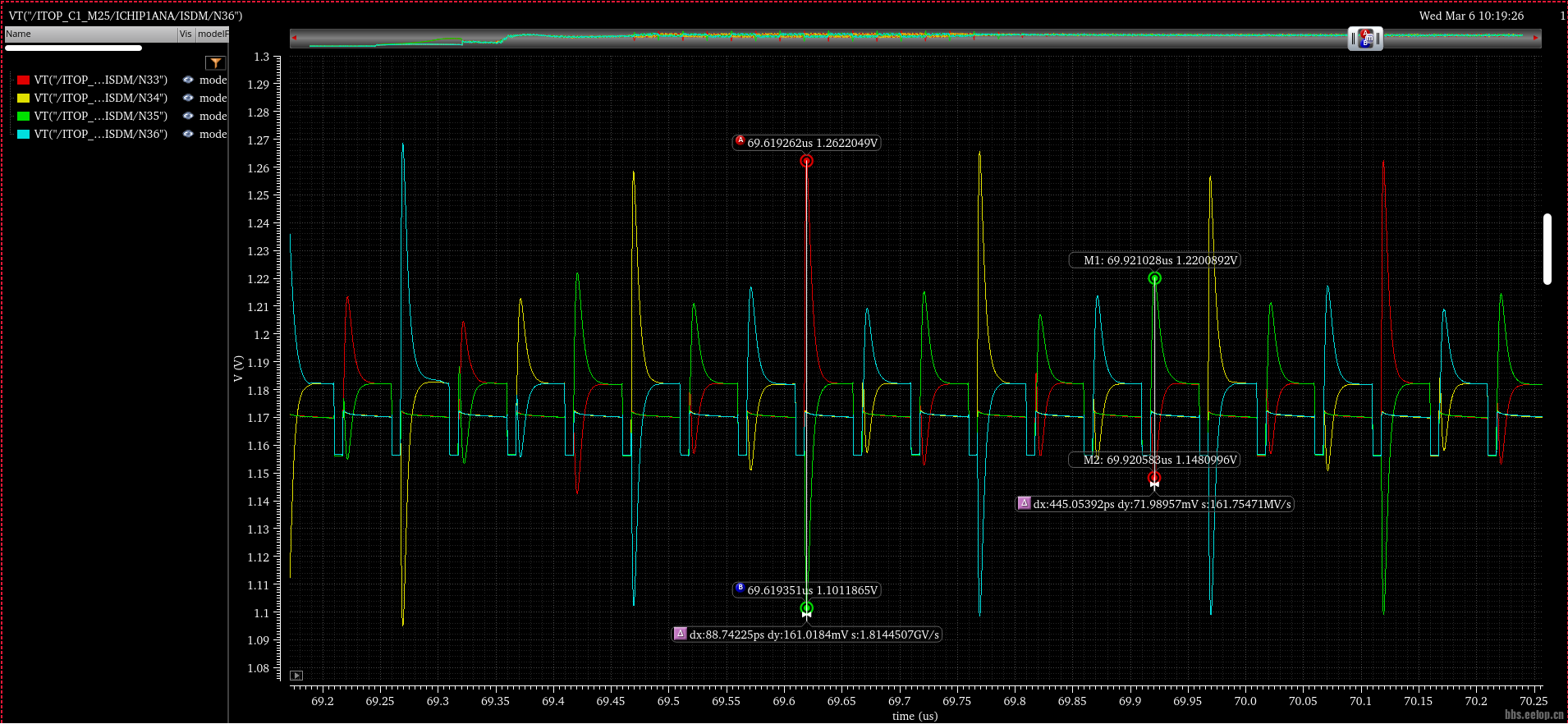Click the M2 label 69.920583us

pos(1154,460)
